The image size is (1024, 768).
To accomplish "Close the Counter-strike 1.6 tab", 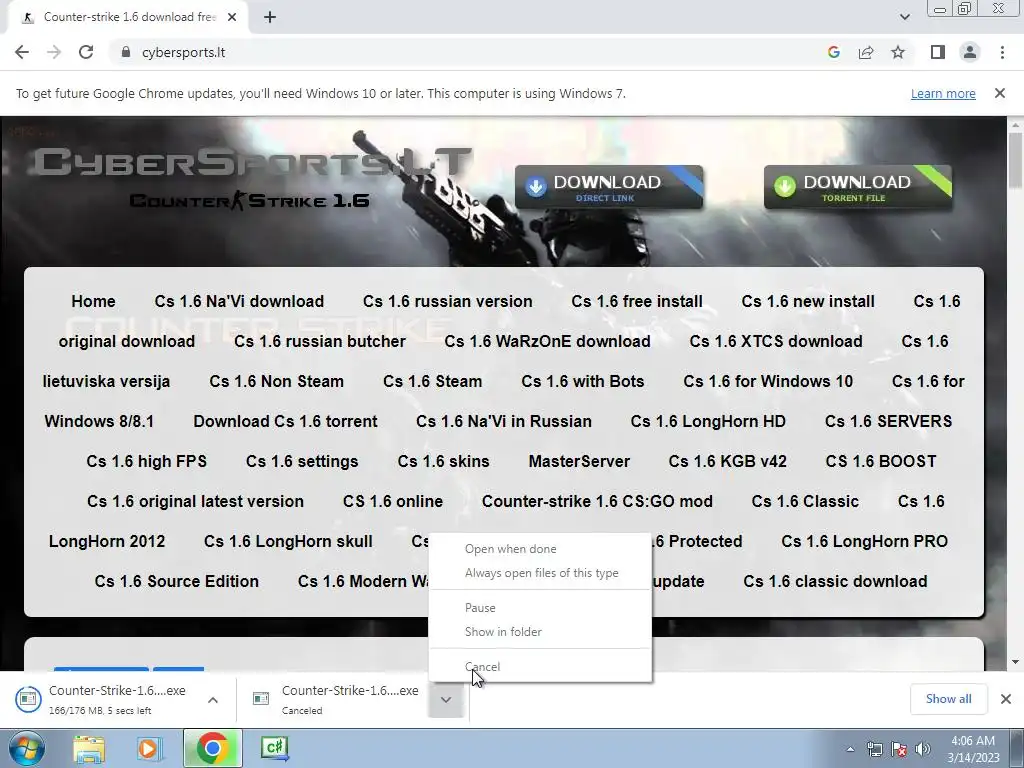I will click(x=232, y=18).
